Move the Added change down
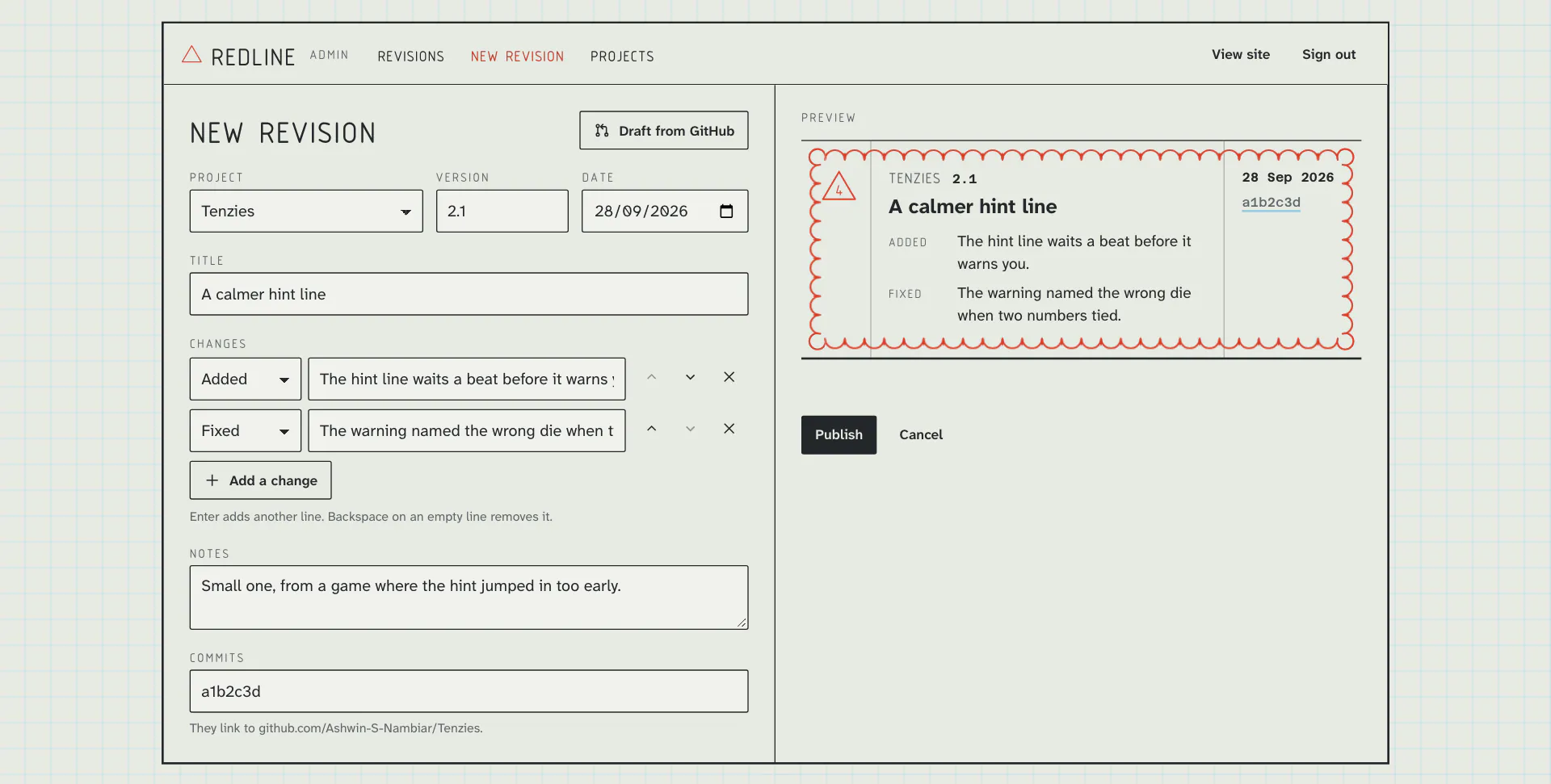 (x=690, y=377)
